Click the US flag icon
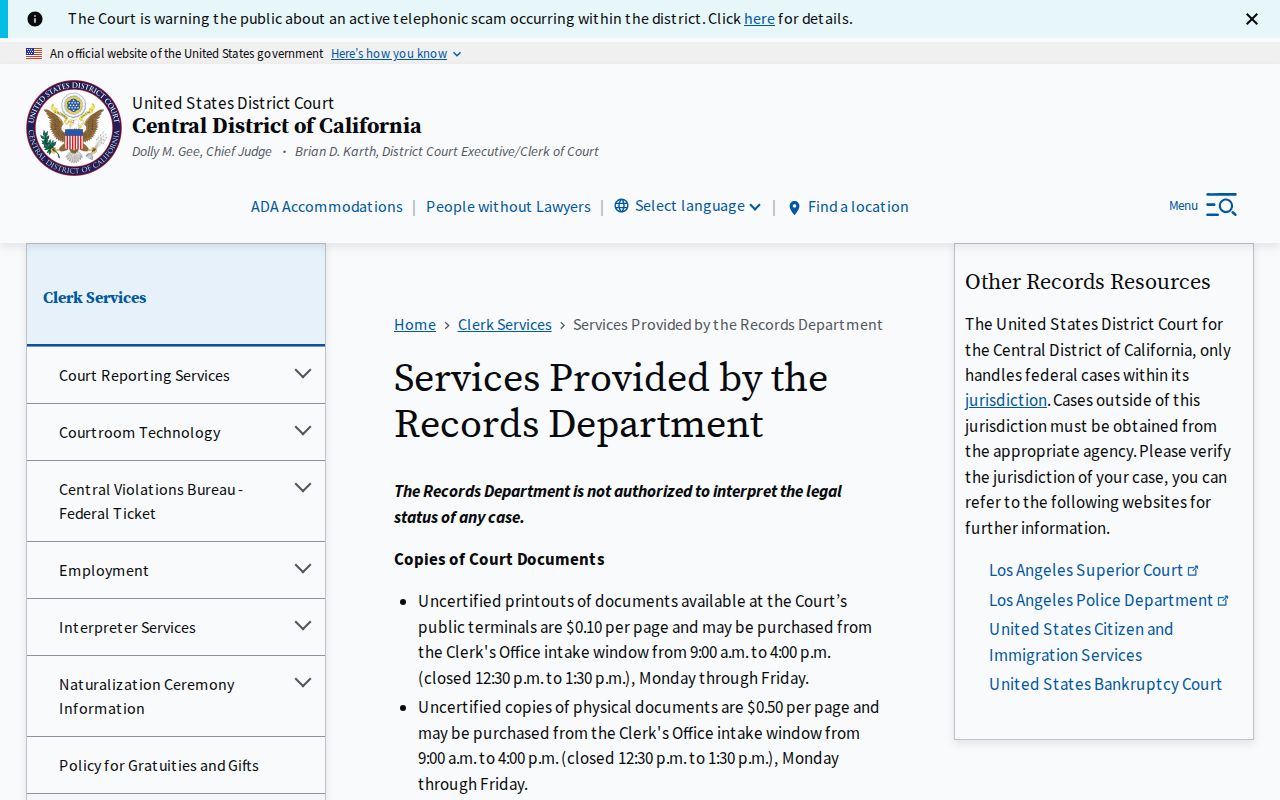 (34, 54)
